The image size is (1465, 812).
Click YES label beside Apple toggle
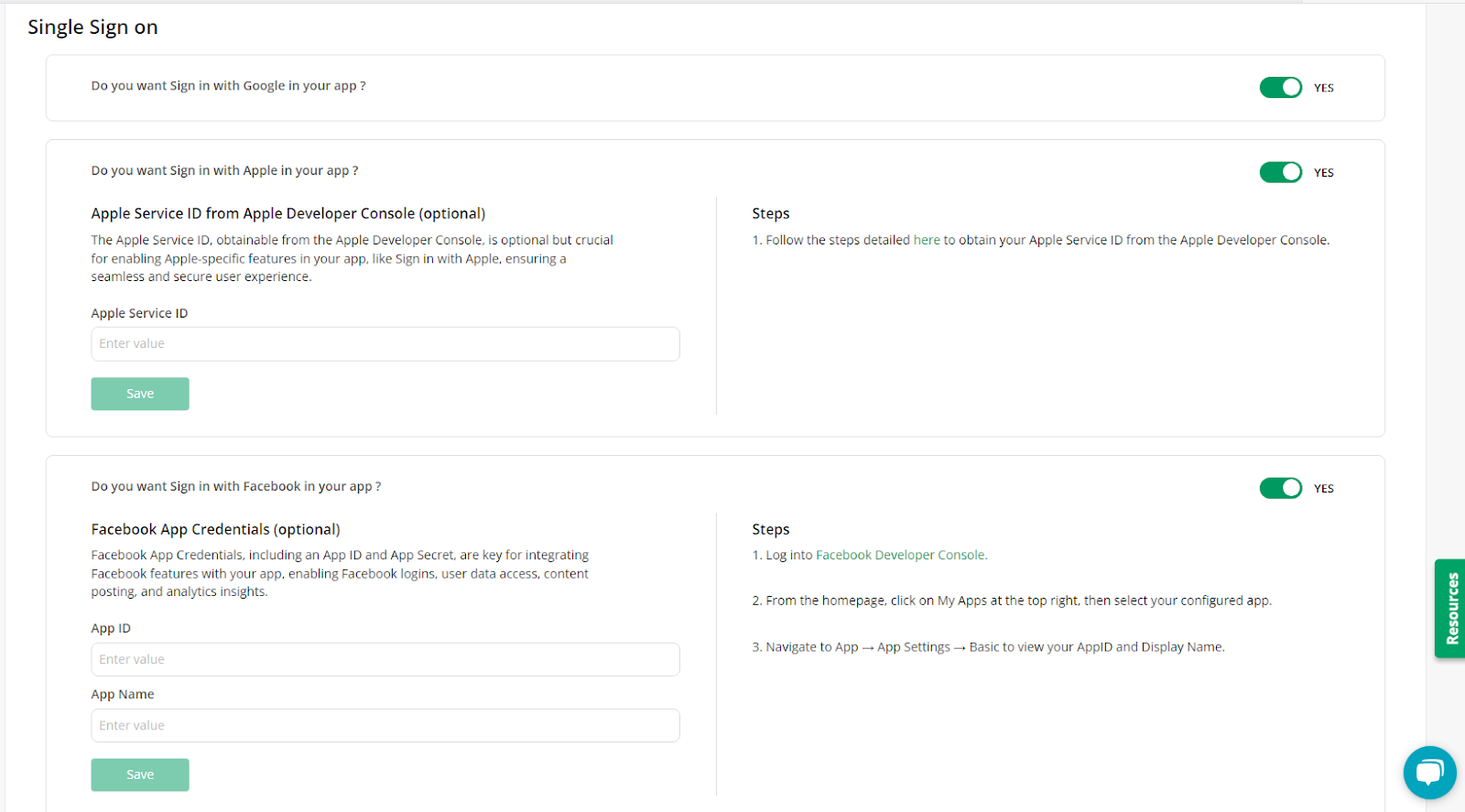[1324, 173]
